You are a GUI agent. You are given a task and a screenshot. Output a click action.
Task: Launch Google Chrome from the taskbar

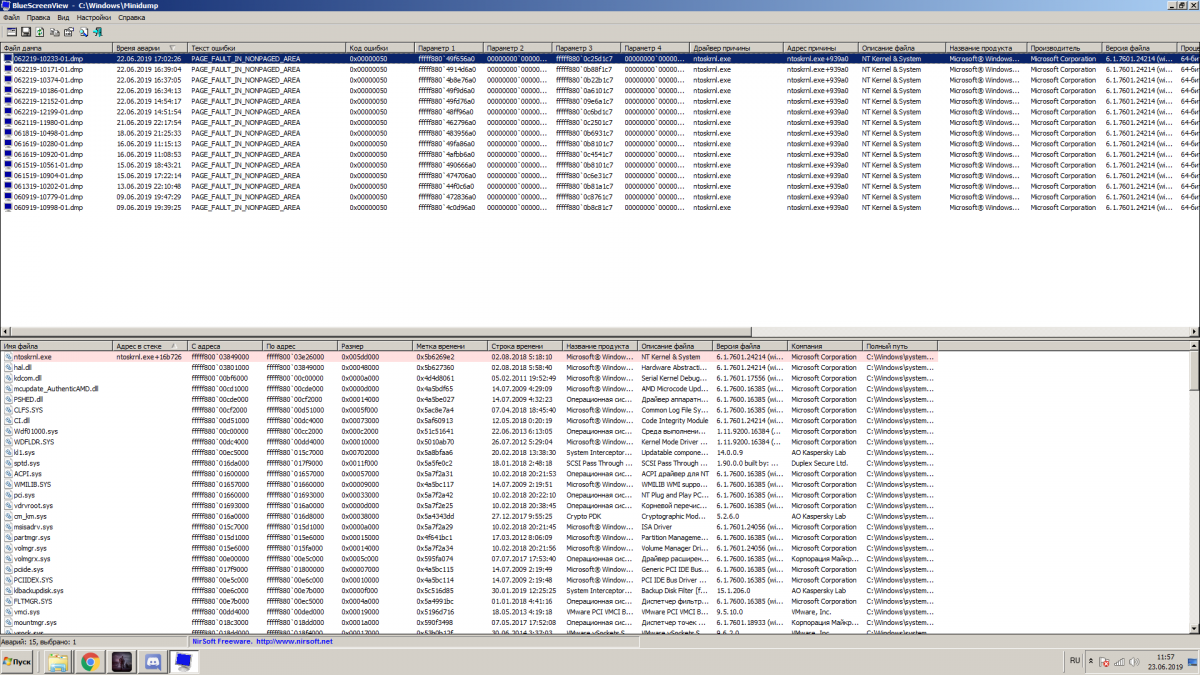pyautogui.click(x=89, y=661)
